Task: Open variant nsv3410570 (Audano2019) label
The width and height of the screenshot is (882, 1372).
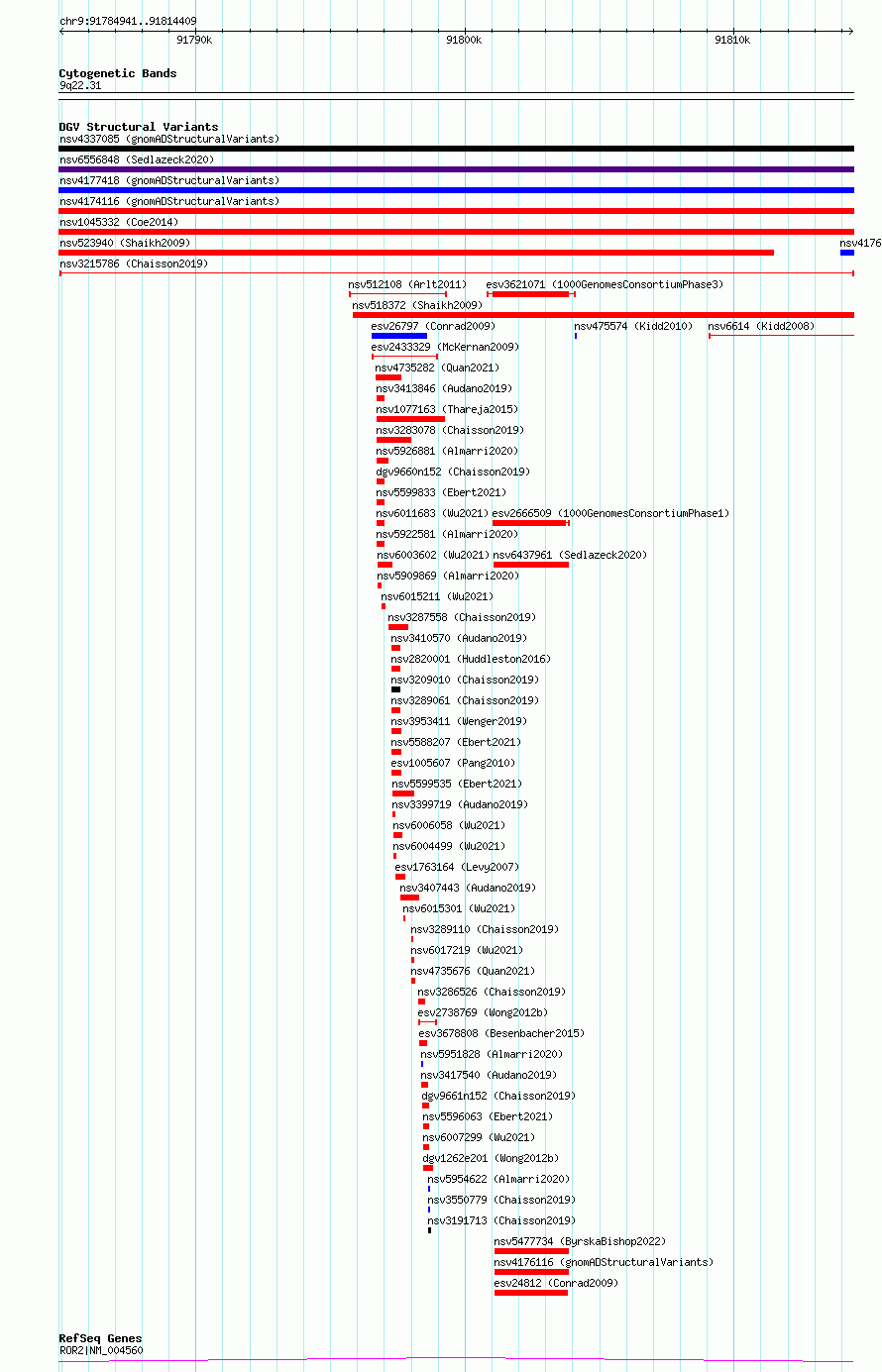Action: click(x=459, y=638)
